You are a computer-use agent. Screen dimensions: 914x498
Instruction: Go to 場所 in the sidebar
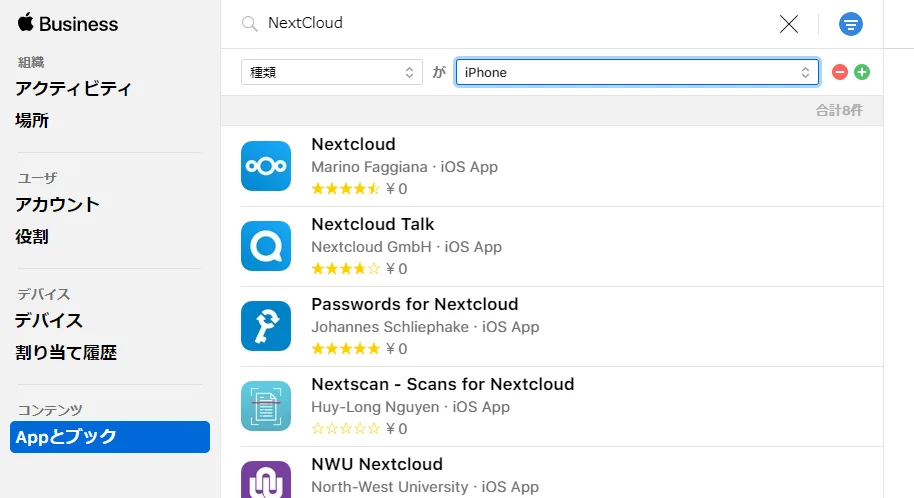(32, 121)
